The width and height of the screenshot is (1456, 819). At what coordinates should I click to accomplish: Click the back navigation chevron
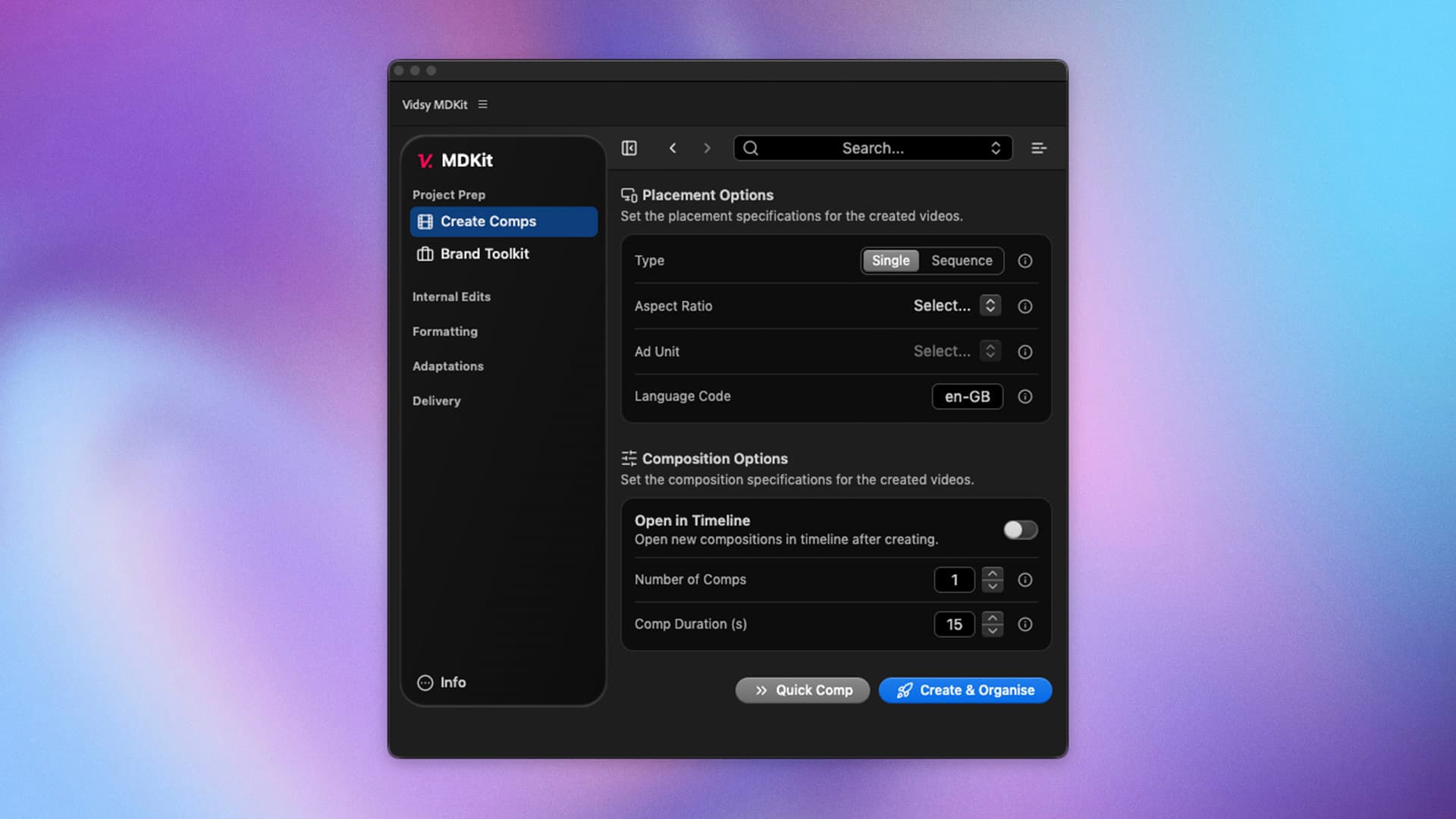[673, 148]
